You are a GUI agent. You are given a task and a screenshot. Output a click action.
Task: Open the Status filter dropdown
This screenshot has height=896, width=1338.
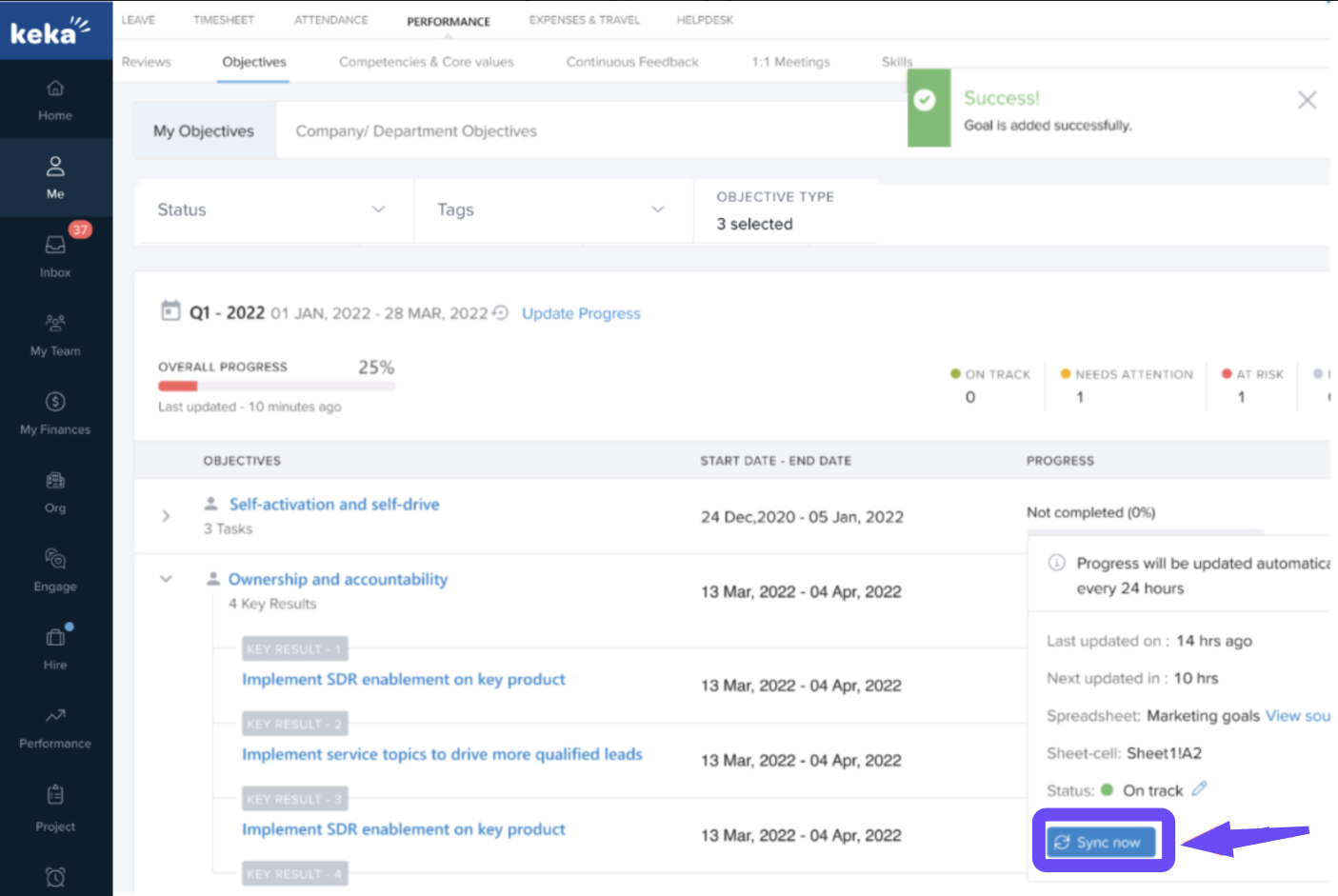pyautogui.click(x=271, y=209)
